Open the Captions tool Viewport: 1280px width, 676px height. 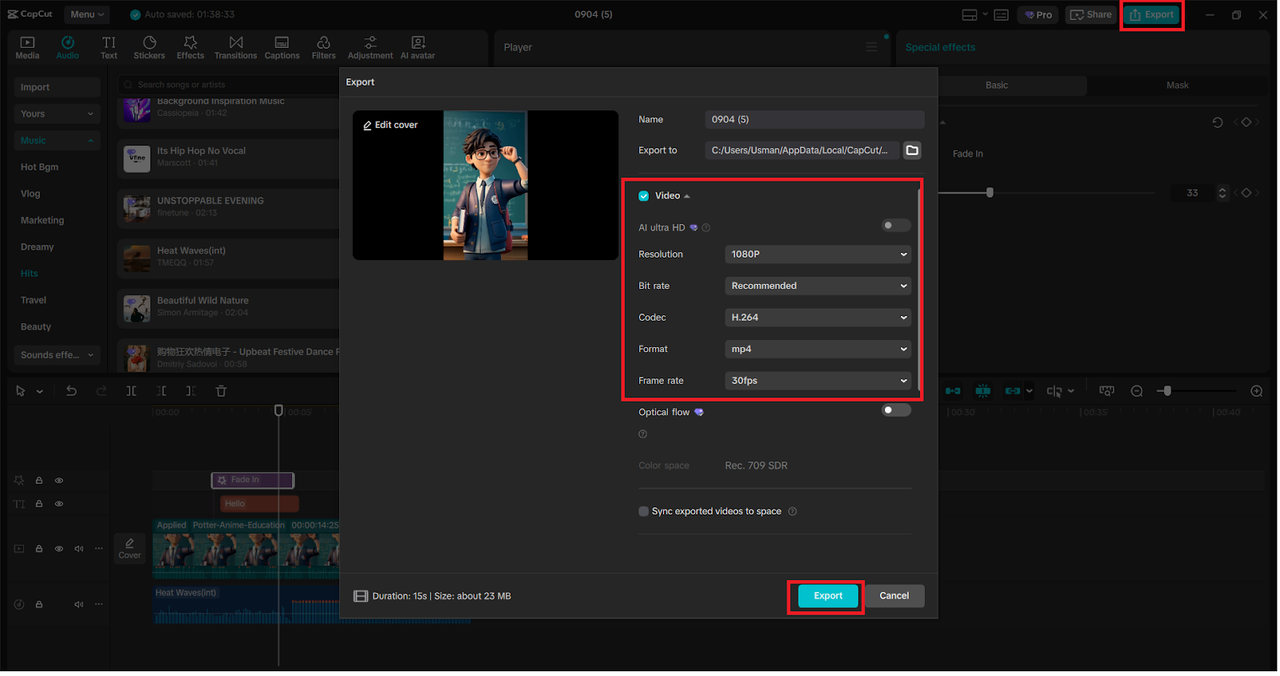click(x=282, y=47)
